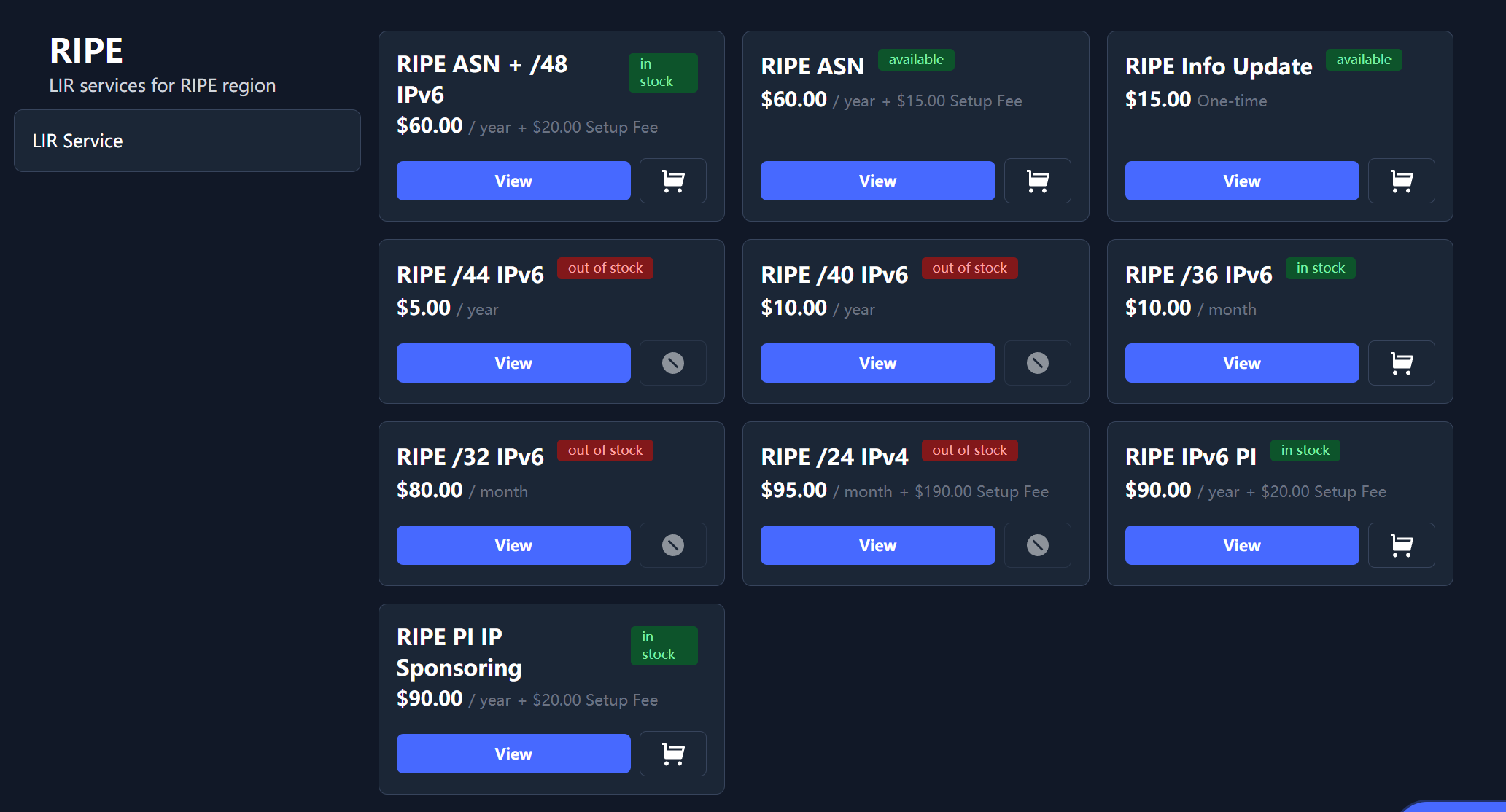Add RIPE ASN + /48 IPv6 to cart
This screenshot has height=812, width=1506.
click(672, 181)
